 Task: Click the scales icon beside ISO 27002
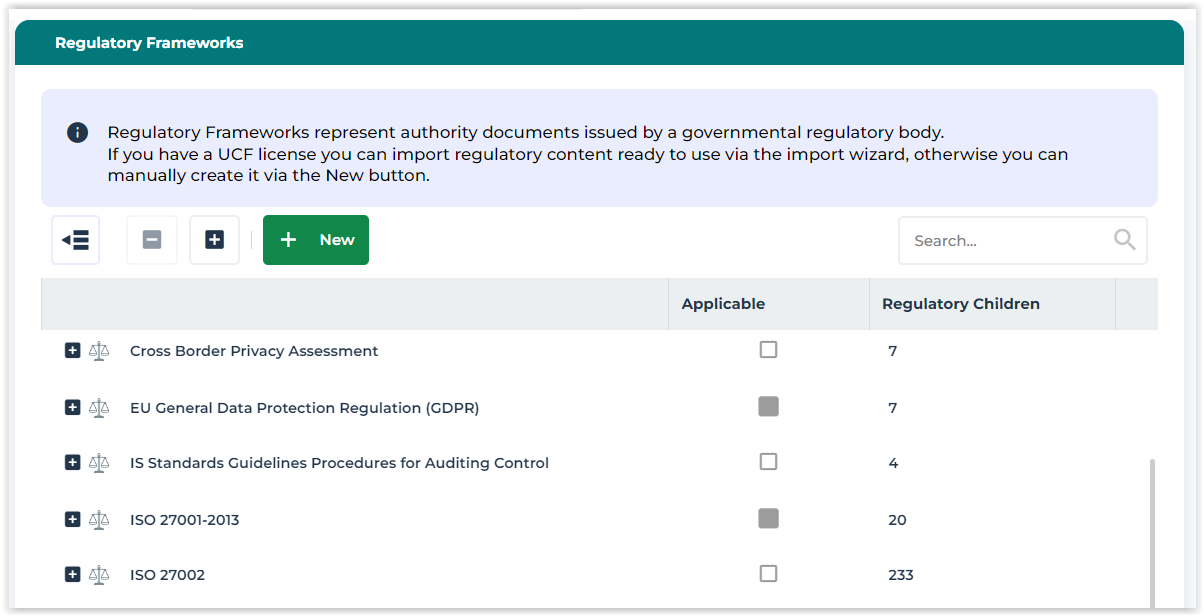pyautogui.click(x=98, y=575)
